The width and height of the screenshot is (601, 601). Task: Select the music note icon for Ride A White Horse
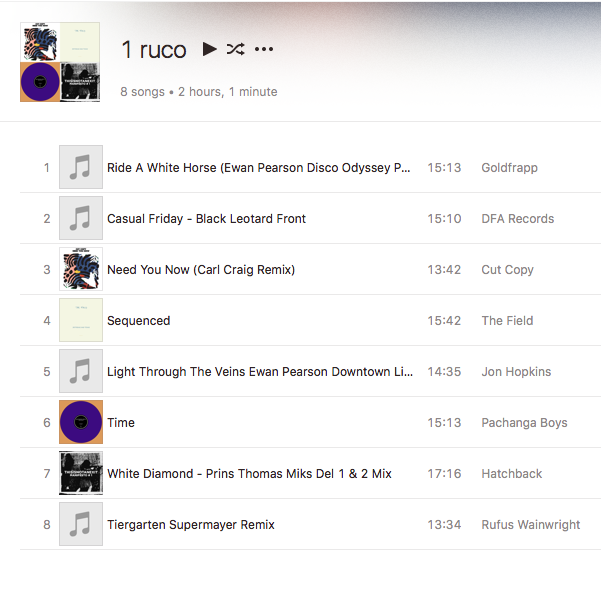81,167
